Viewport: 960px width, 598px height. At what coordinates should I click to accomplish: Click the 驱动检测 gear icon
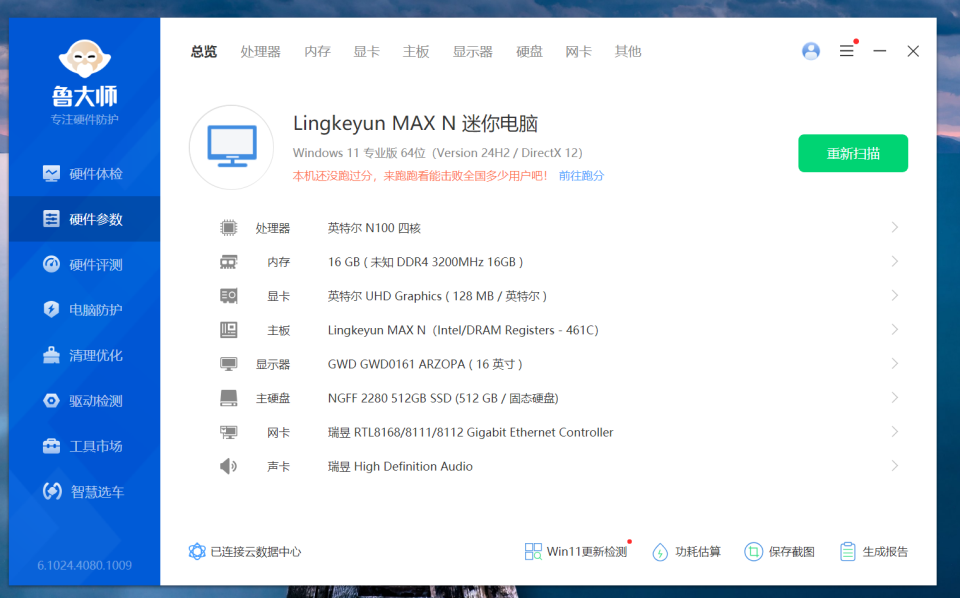[x=51, y=401]
